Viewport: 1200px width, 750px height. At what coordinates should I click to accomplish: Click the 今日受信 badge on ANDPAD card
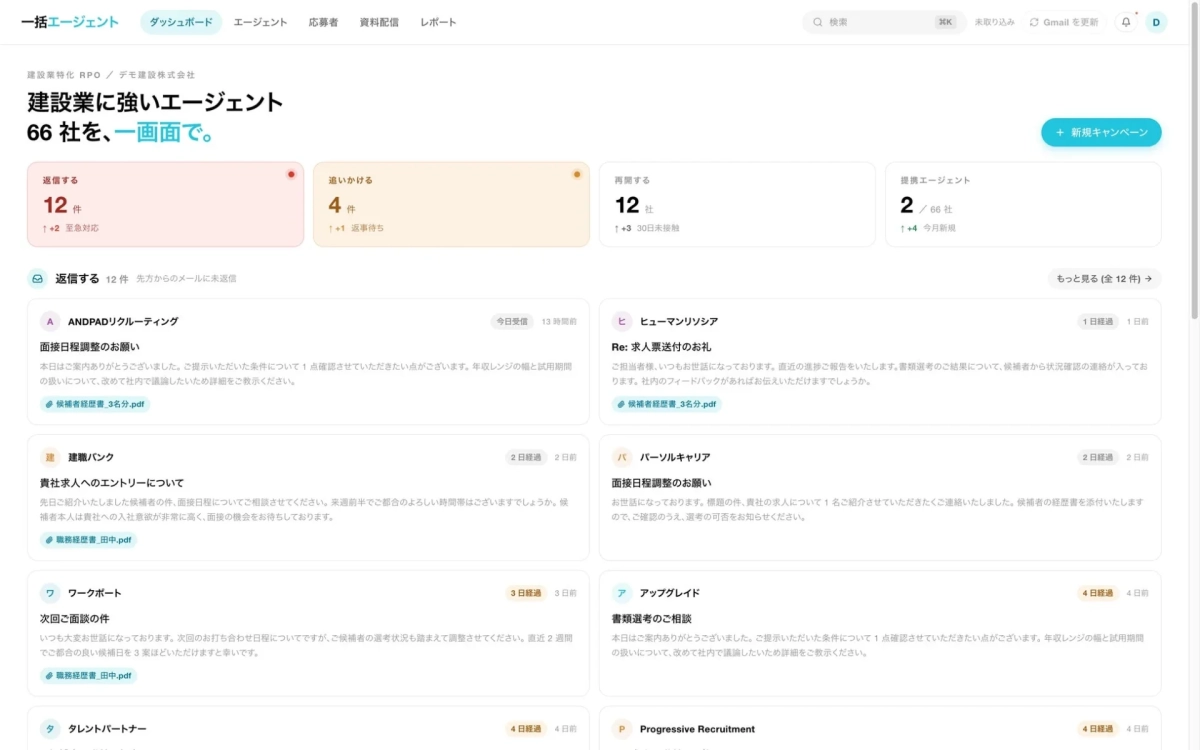512,321
